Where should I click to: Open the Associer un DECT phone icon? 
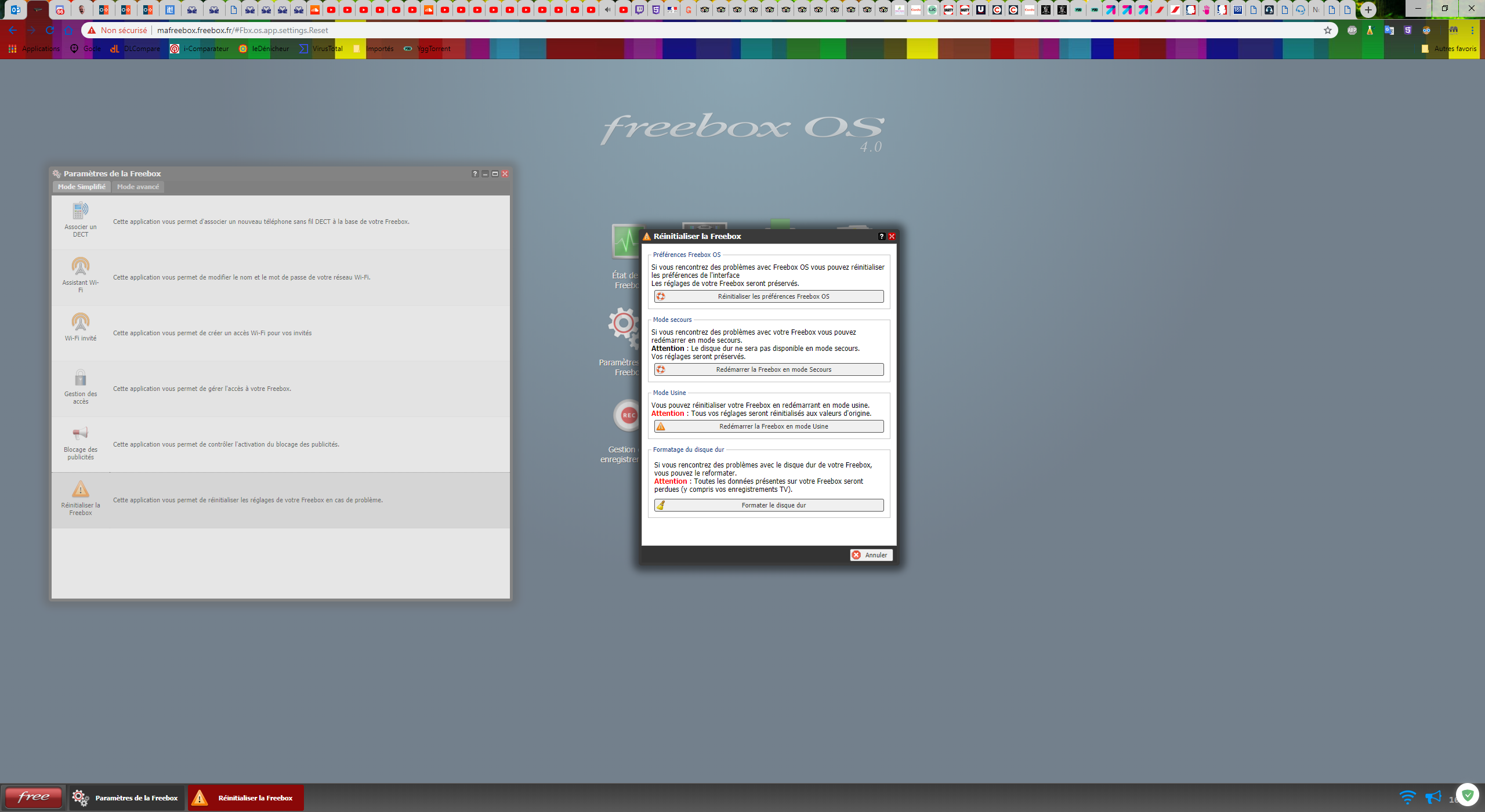80,211
